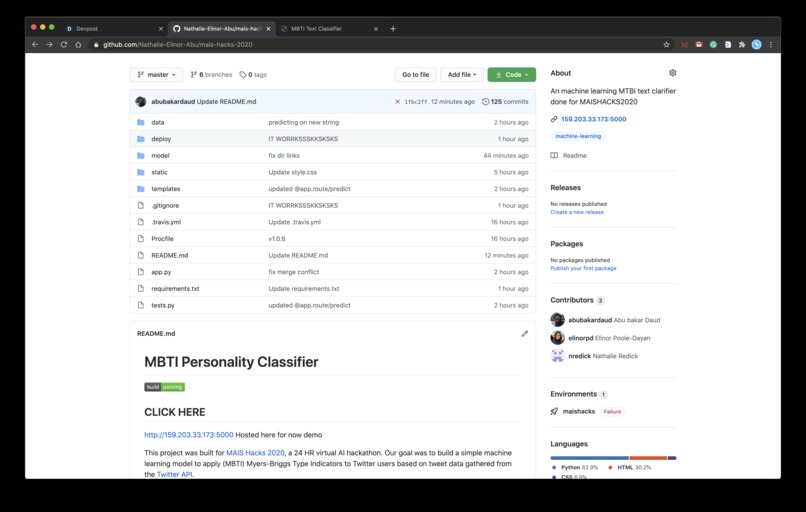Open commit hash 1fbc2ff
The width and height of the screenshot is (806, 512).
(x=415, y=102)
